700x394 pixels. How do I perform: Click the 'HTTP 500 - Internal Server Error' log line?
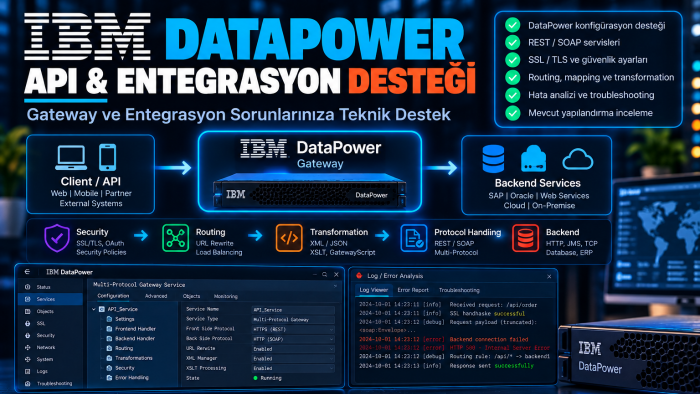(x=454, y=348)
